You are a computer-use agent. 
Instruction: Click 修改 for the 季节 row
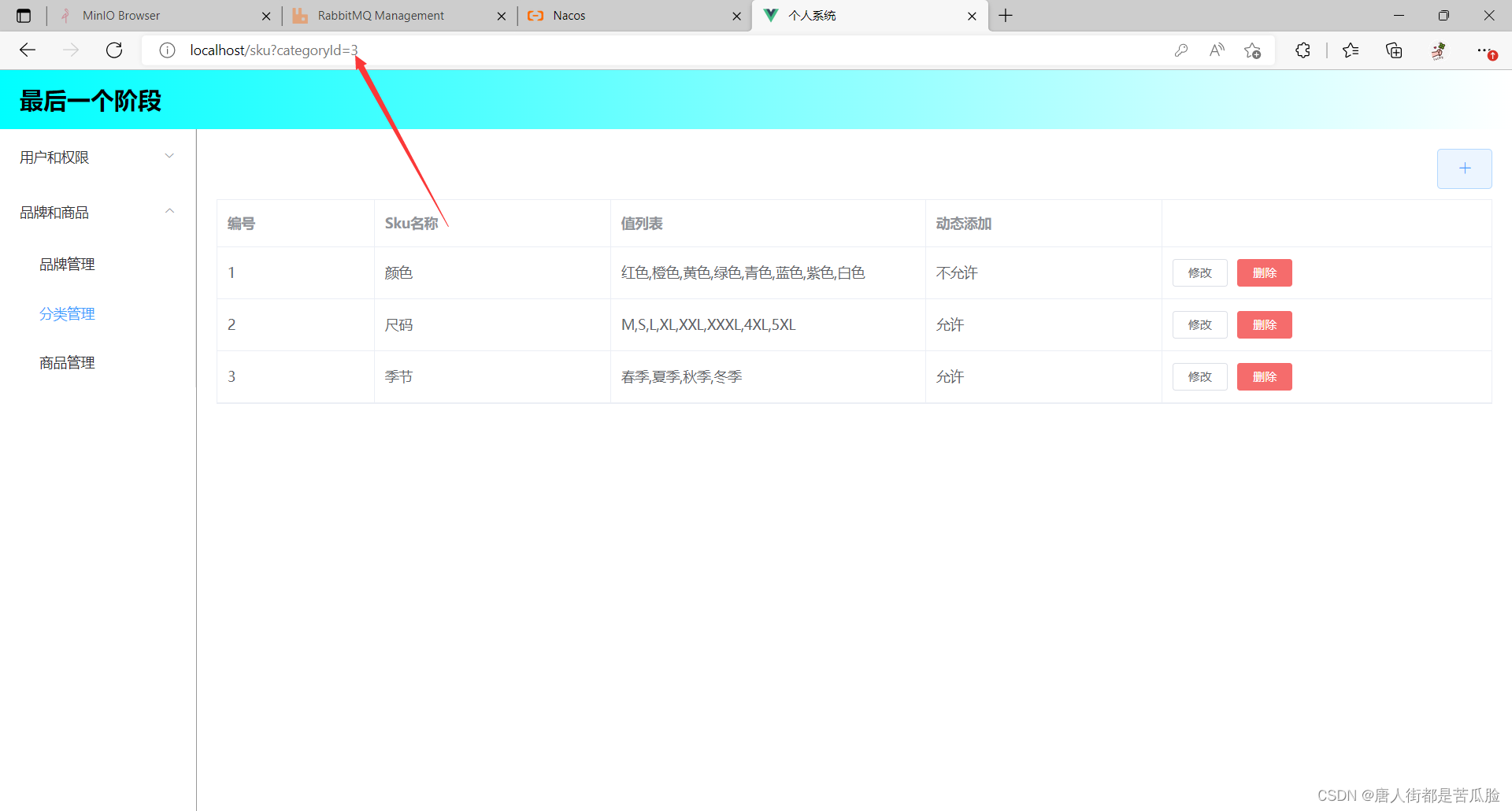1199,377
